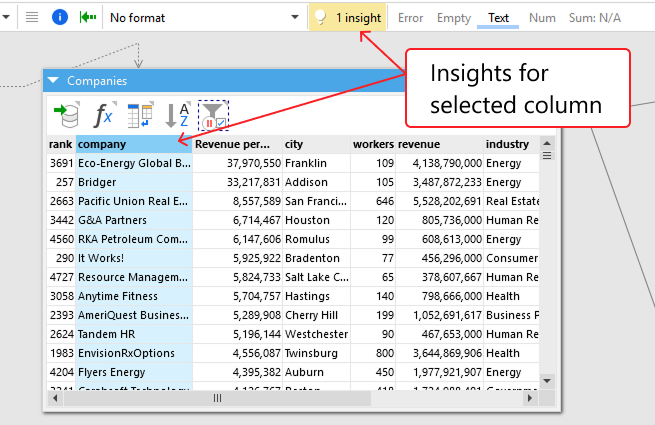Select the Error filter tab

point(410,18)
